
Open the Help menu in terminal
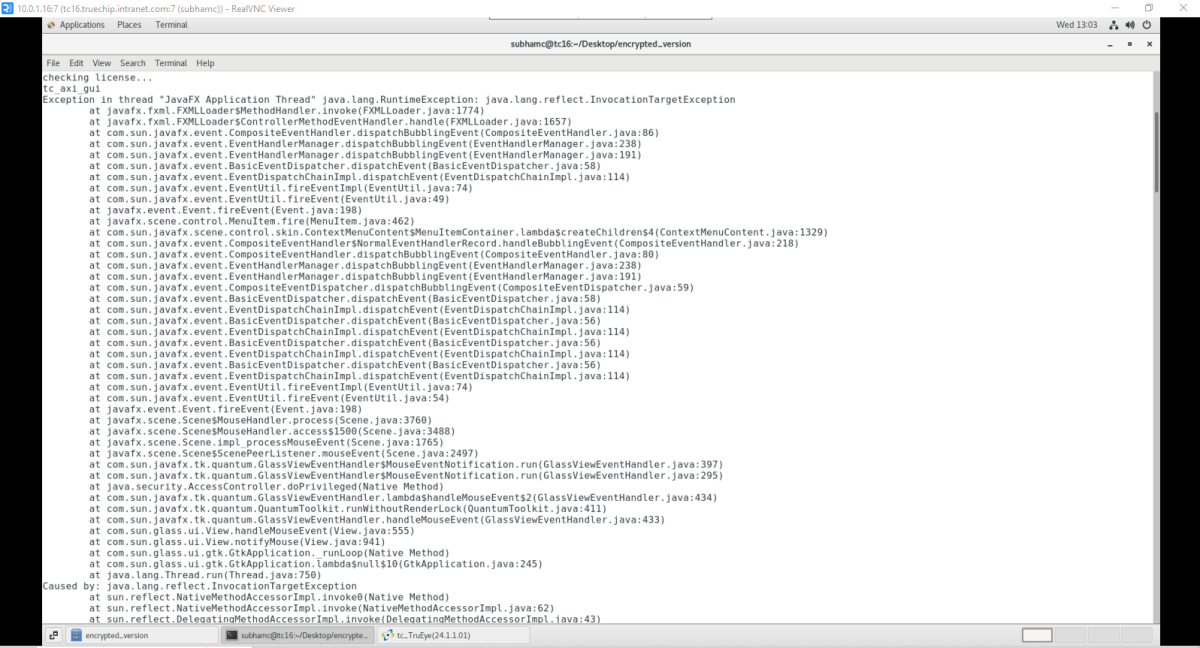205,63
